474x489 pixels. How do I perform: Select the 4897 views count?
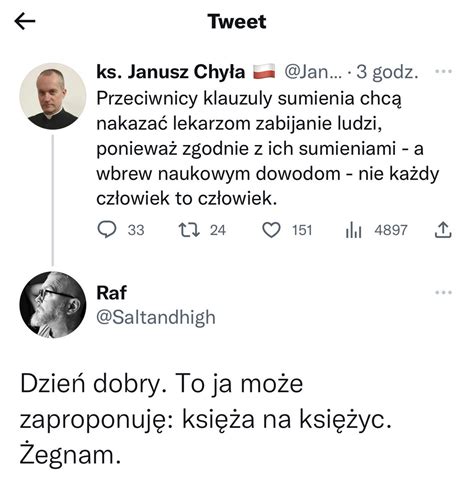pyautogui.click(x=391, y=230)
